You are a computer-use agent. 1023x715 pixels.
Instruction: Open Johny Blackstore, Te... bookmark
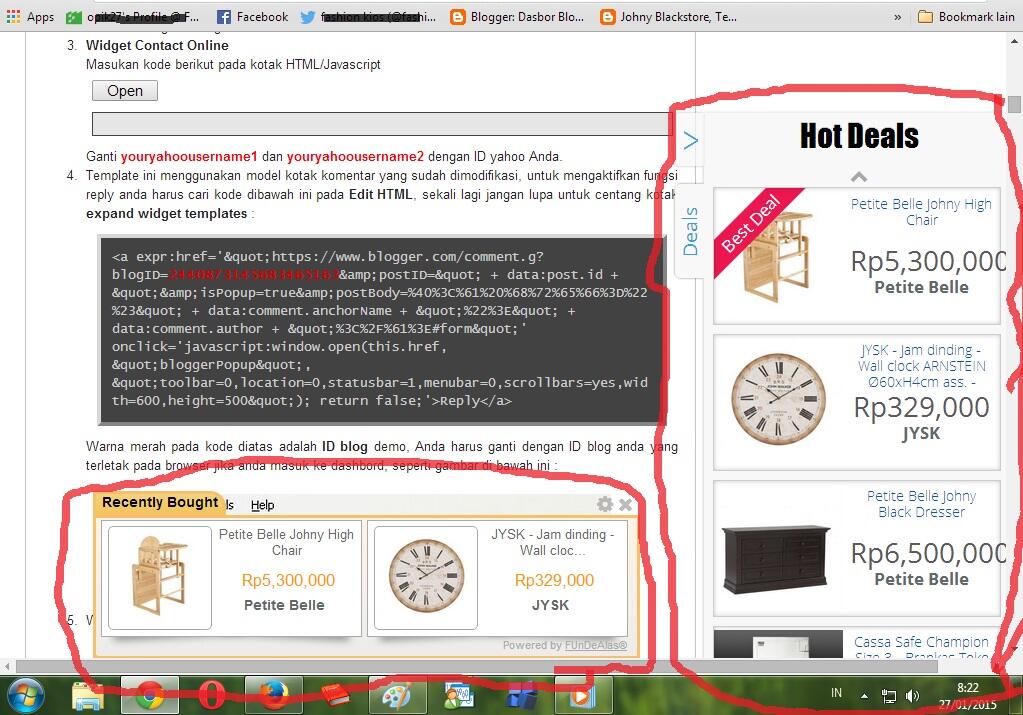point(669,17)
